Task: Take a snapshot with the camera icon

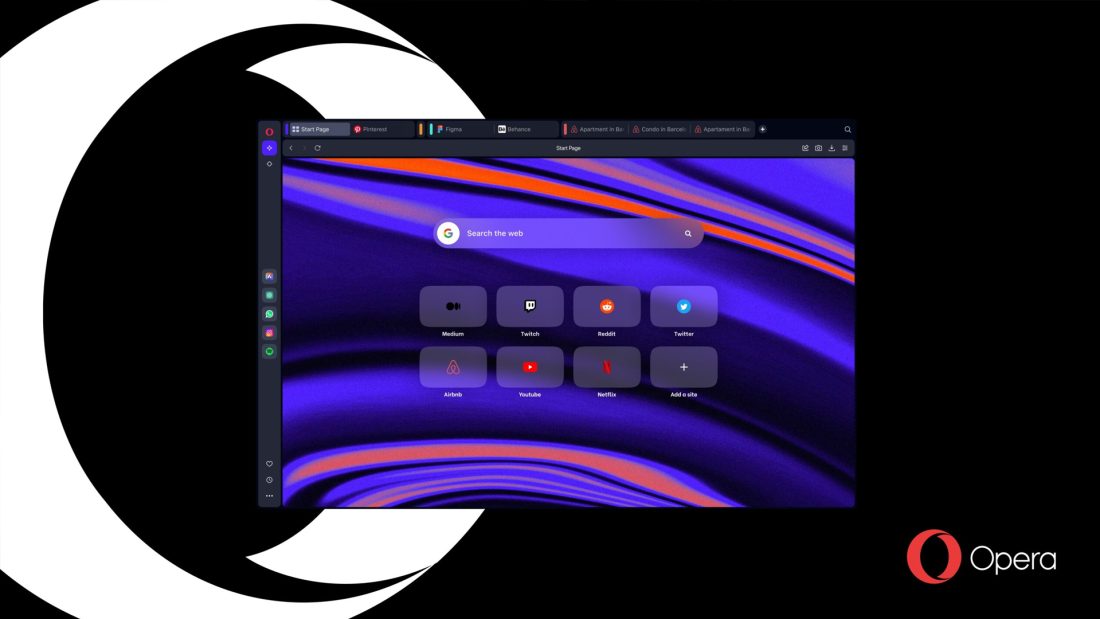Action: point(819,148)
